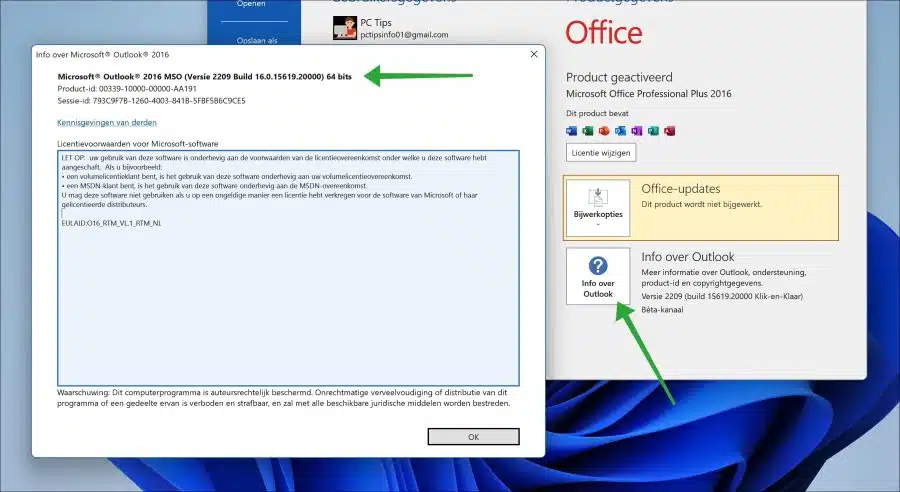Click the Outlook icon in the product list
The image size is (900, 492).
point(620,131)
